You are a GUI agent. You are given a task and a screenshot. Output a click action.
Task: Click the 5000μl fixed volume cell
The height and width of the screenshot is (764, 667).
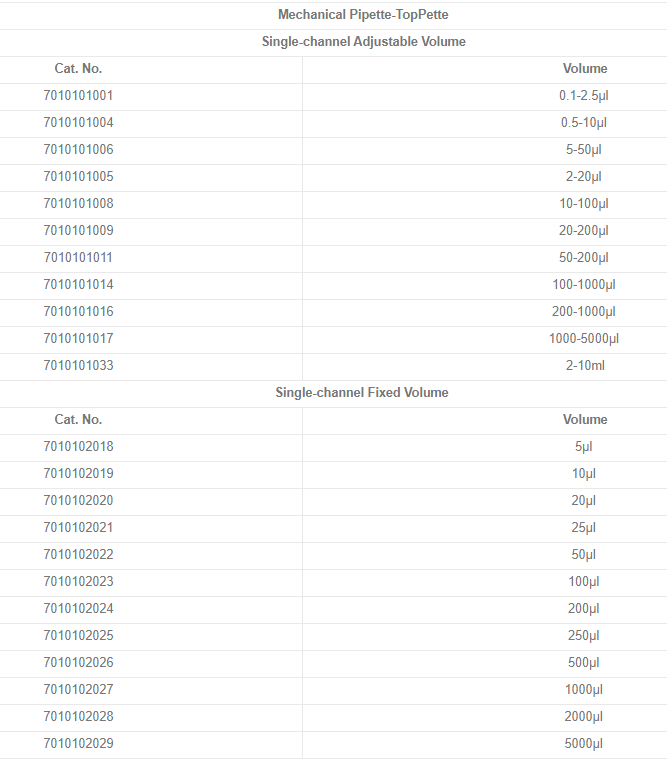[585, 744]
